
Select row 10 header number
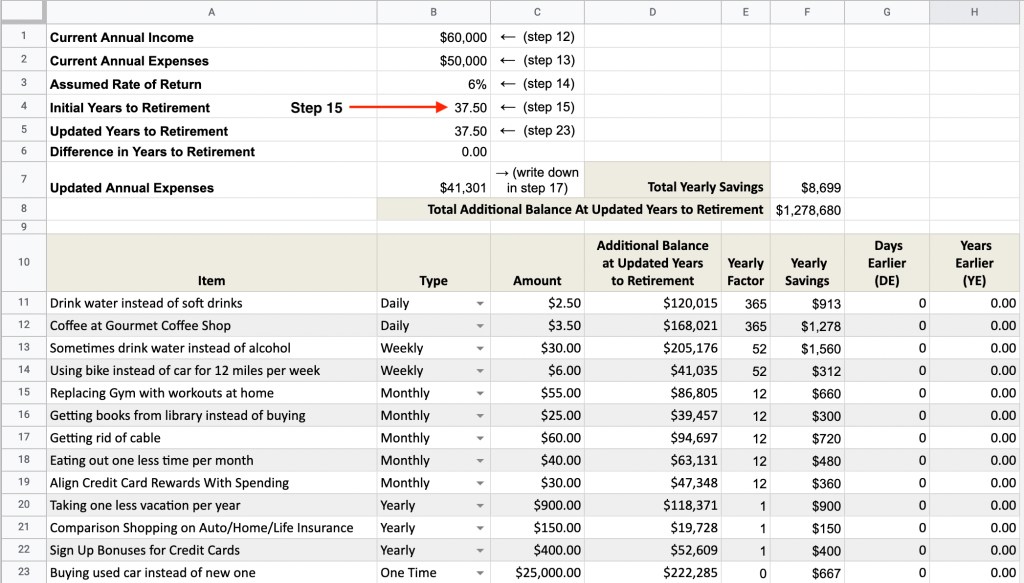(x=23, y=262)
